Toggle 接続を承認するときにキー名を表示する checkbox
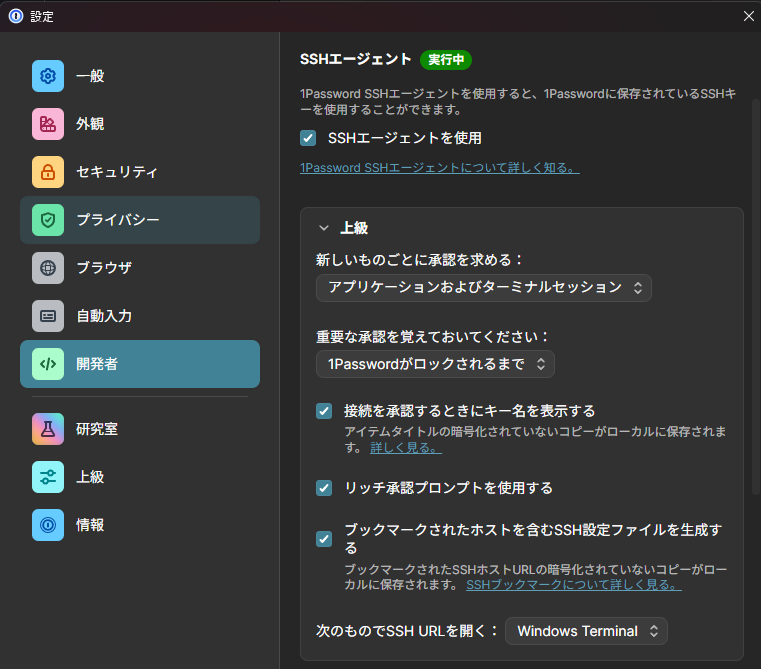The width and height of the screenshot is (761, 669). pyautogui.click(x=324, y=411)
